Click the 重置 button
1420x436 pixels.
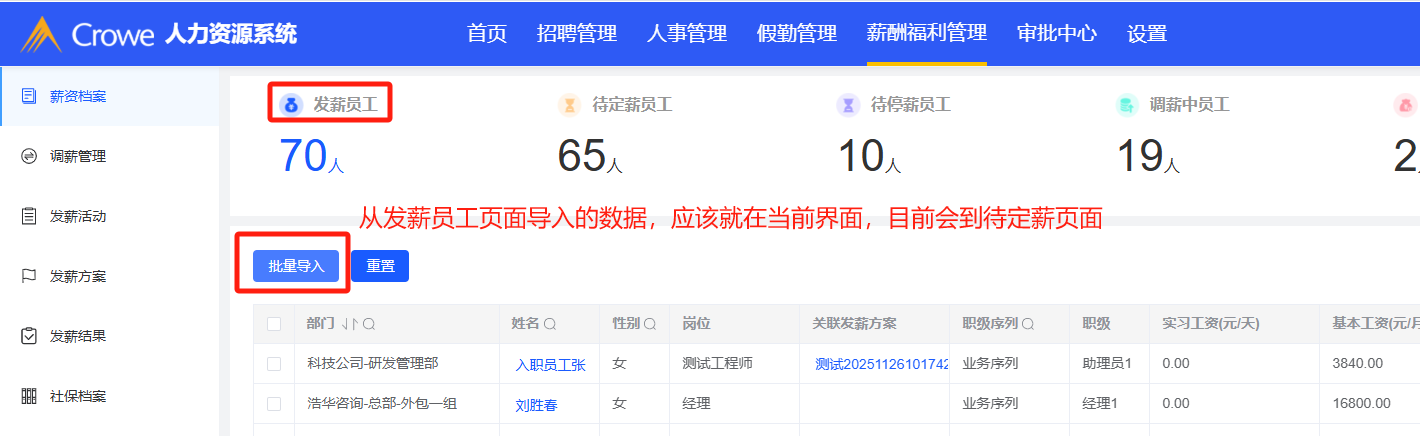(x=380, y=266)
